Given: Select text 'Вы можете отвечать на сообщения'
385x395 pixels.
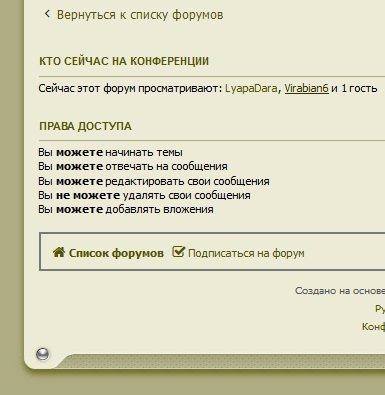Looking at the screenshot, I should 133,166.
